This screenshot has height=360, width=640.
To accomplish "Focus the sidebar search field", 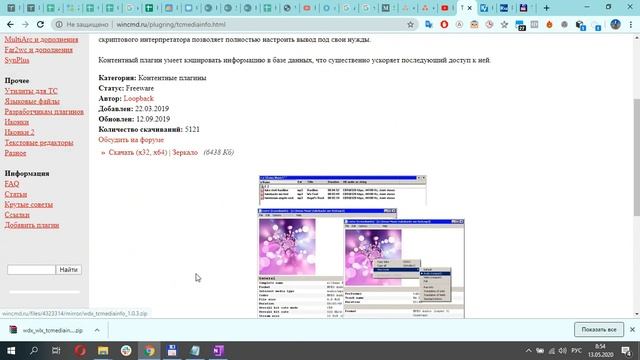I will [x=31, y=270].
